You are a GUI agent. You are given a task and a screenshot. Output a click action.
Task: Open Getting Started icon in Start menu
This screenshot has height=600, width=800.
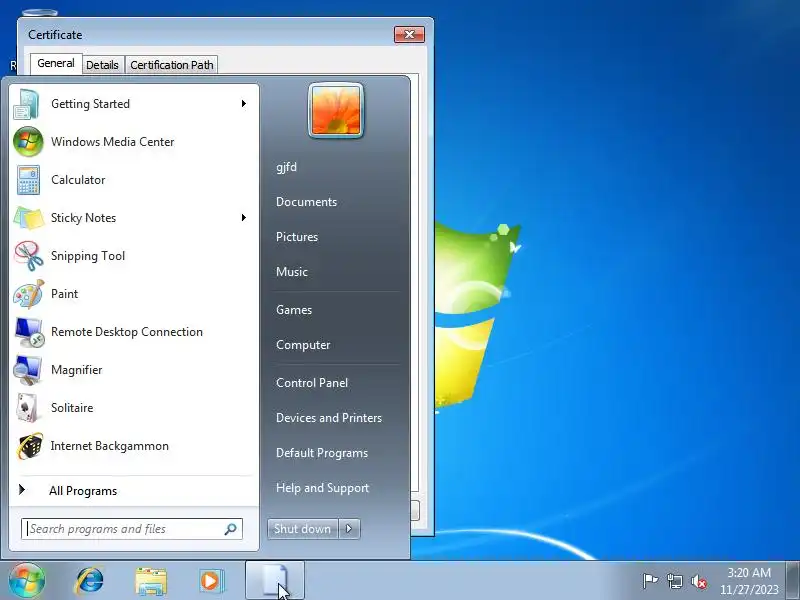point(27,104)
